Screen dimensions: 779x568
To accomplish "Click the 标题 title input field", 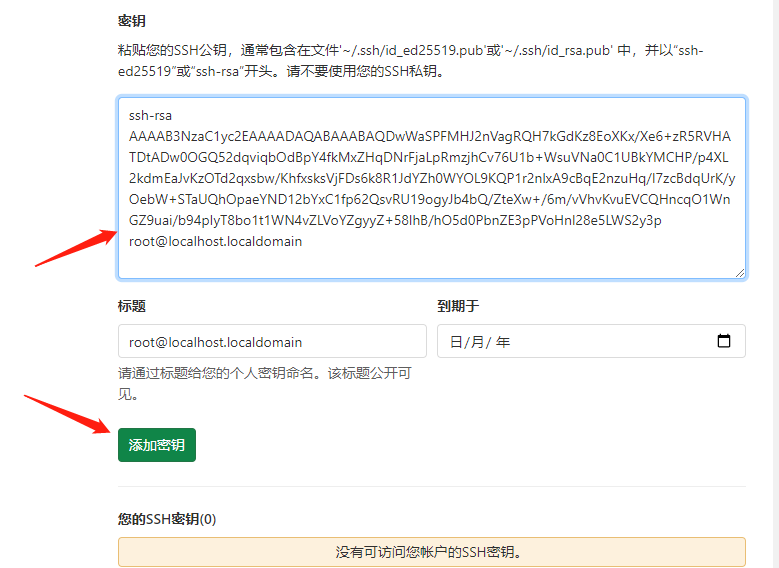I will (272, 341).
